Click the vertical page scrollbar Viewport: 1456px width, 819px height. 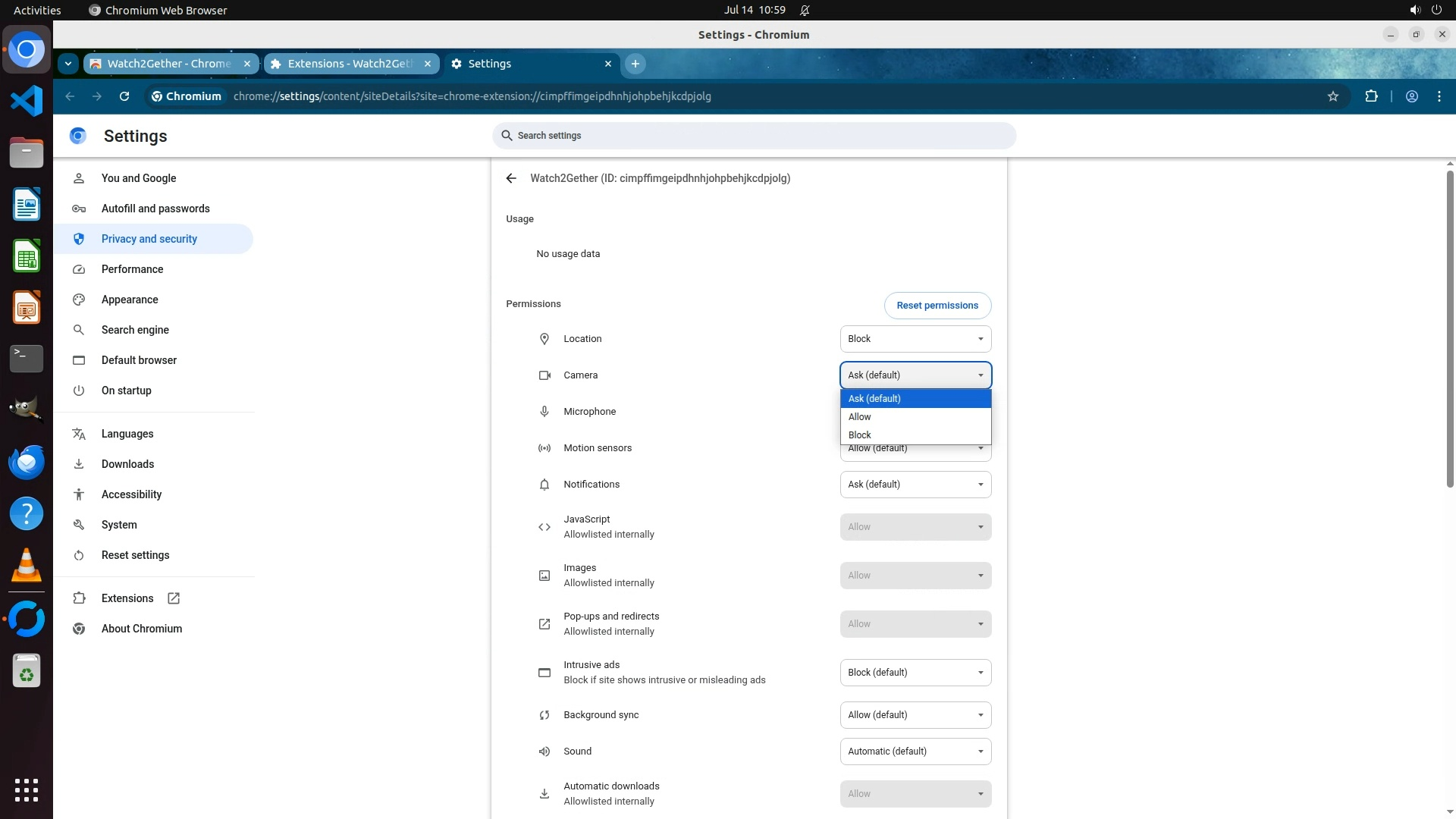coord(1449,330)
